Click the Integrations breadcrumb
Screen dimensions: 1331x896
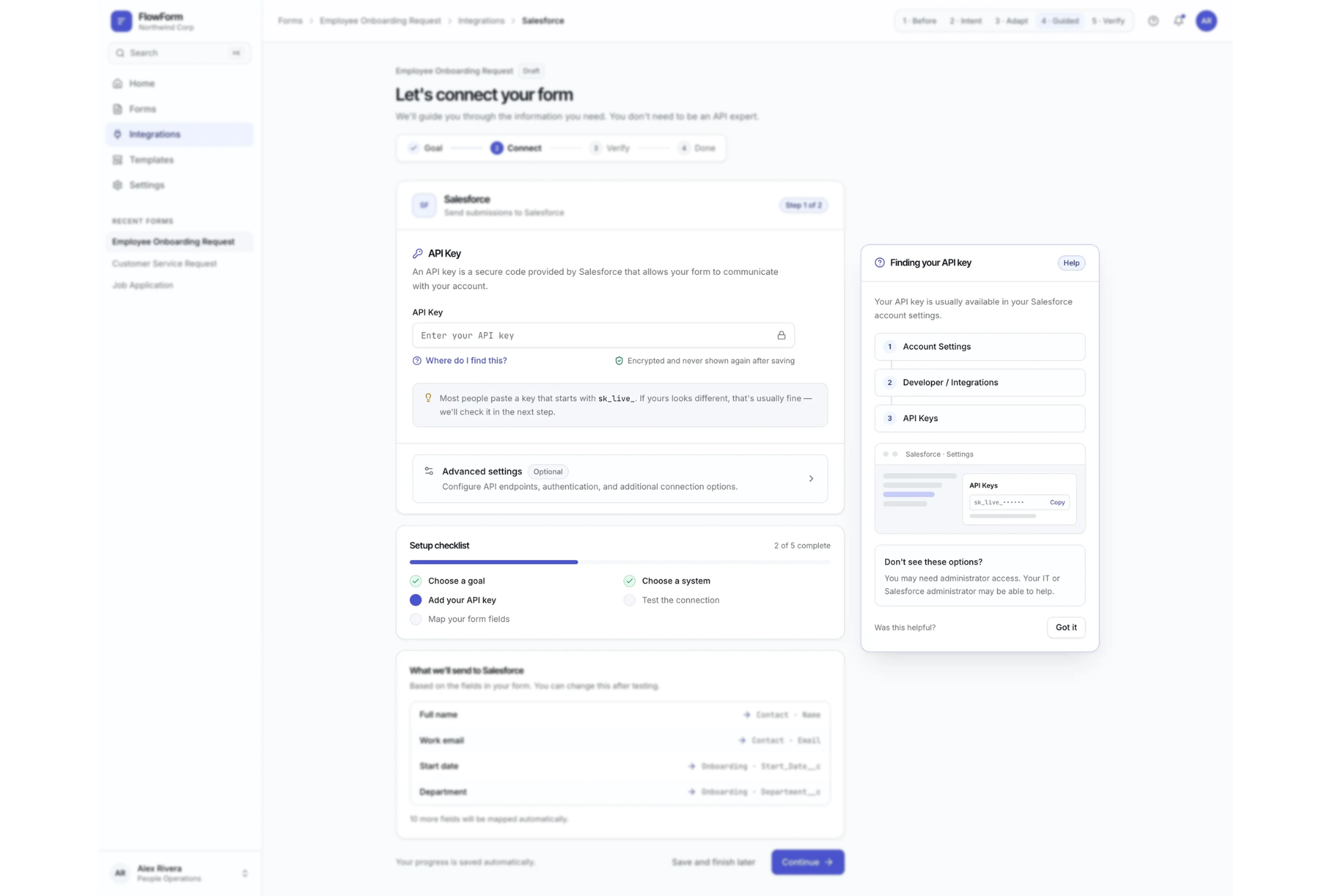pos(481,21)
